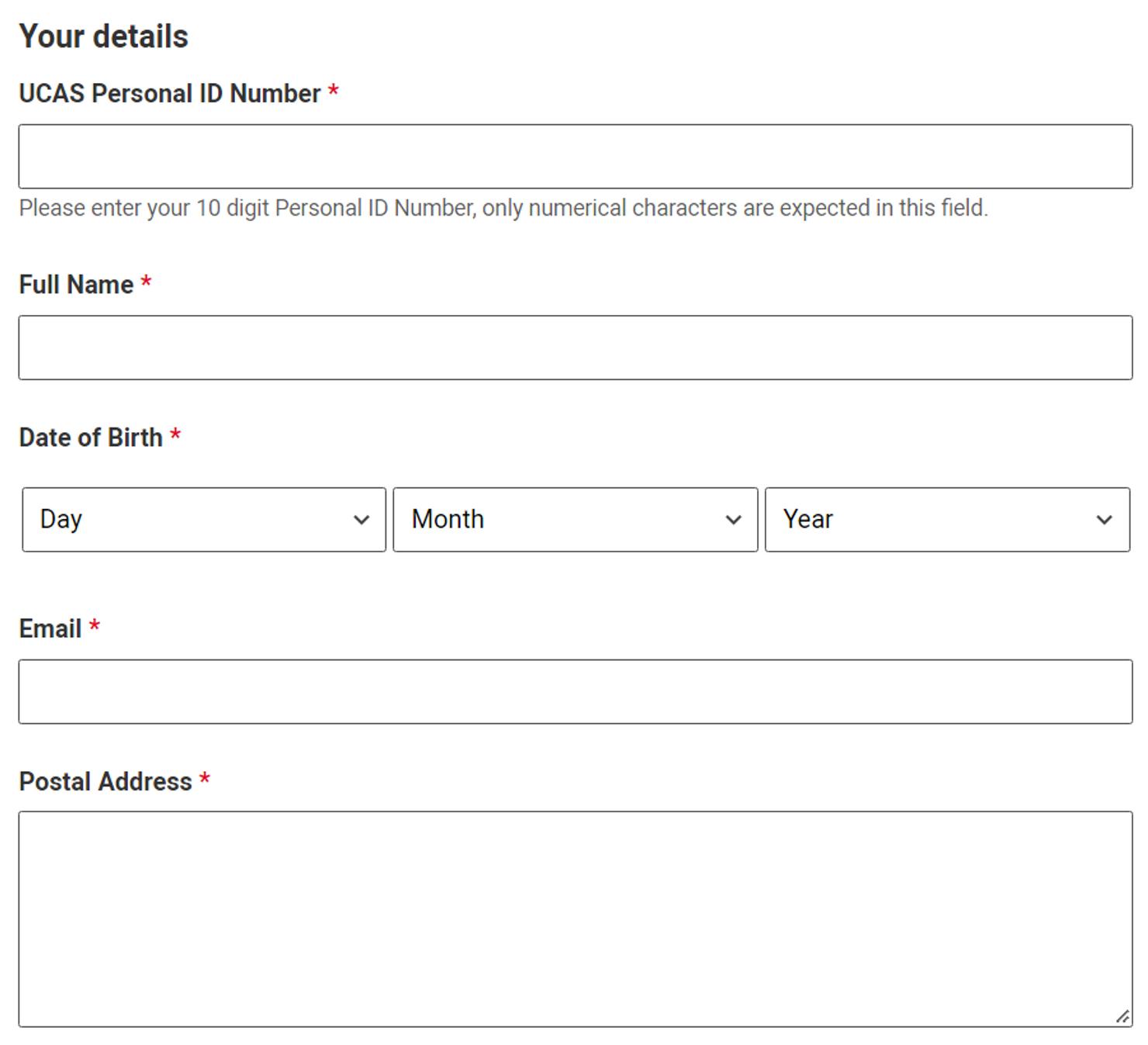Click the "Email" field label
The image size is (1148, 1045).
(x=50, y=628)
